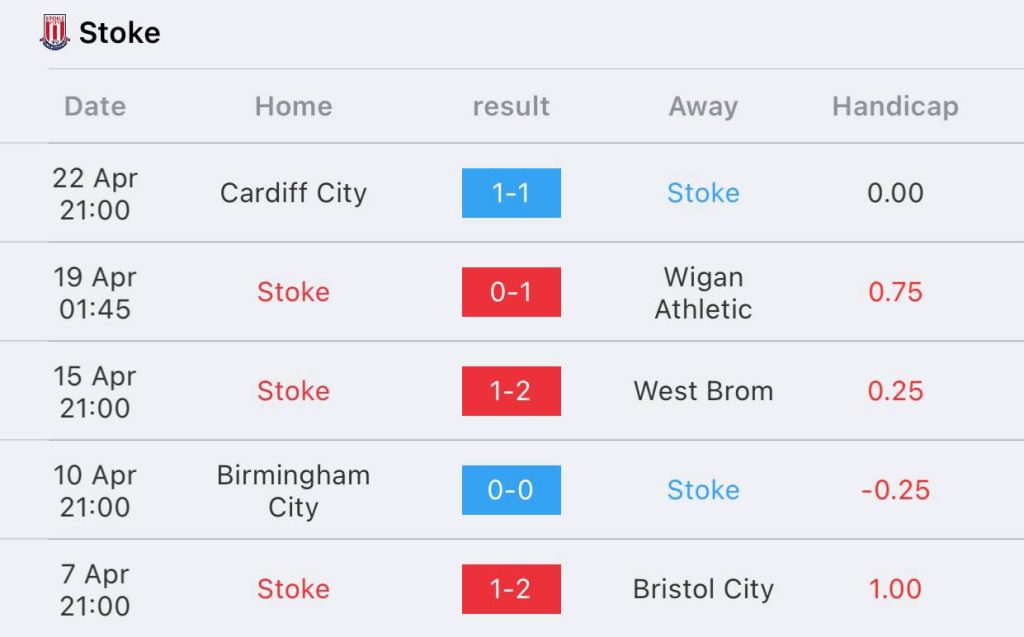Image resolution: width=1024 pixels, height=637 pixels.
Task: Select the Date column header
Action: pos(95,106)
